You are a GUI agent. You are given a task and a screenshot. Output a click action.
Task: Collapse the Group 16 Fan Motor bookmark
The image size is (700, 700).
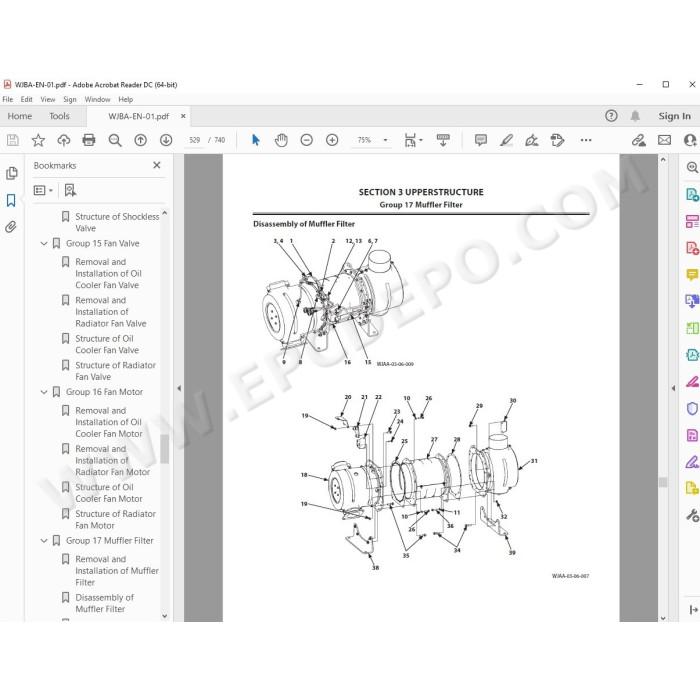pyautogui.click(x=44, y=392)
